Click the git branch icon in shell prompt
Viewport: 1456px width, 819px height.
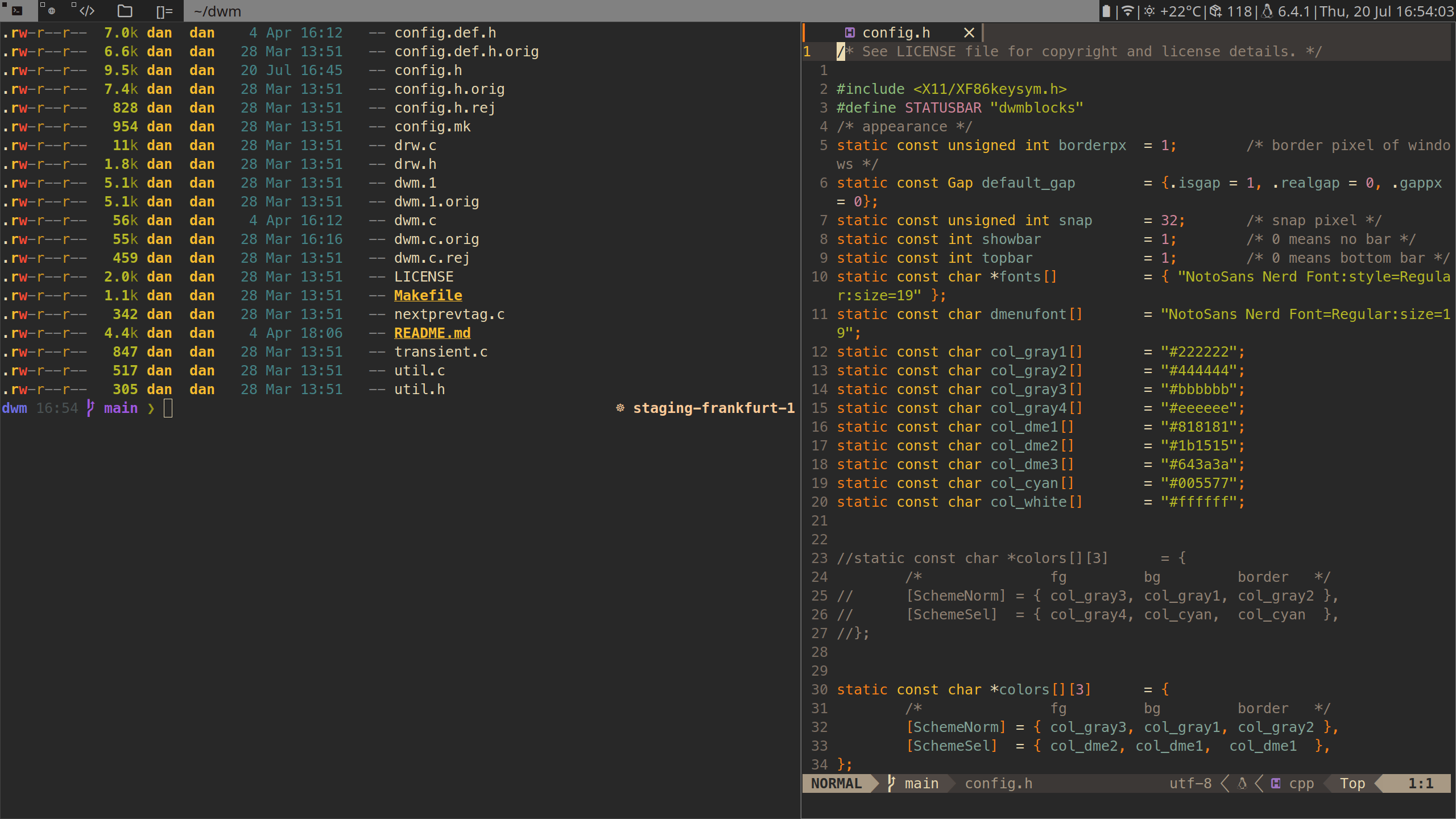coord(90,408)
